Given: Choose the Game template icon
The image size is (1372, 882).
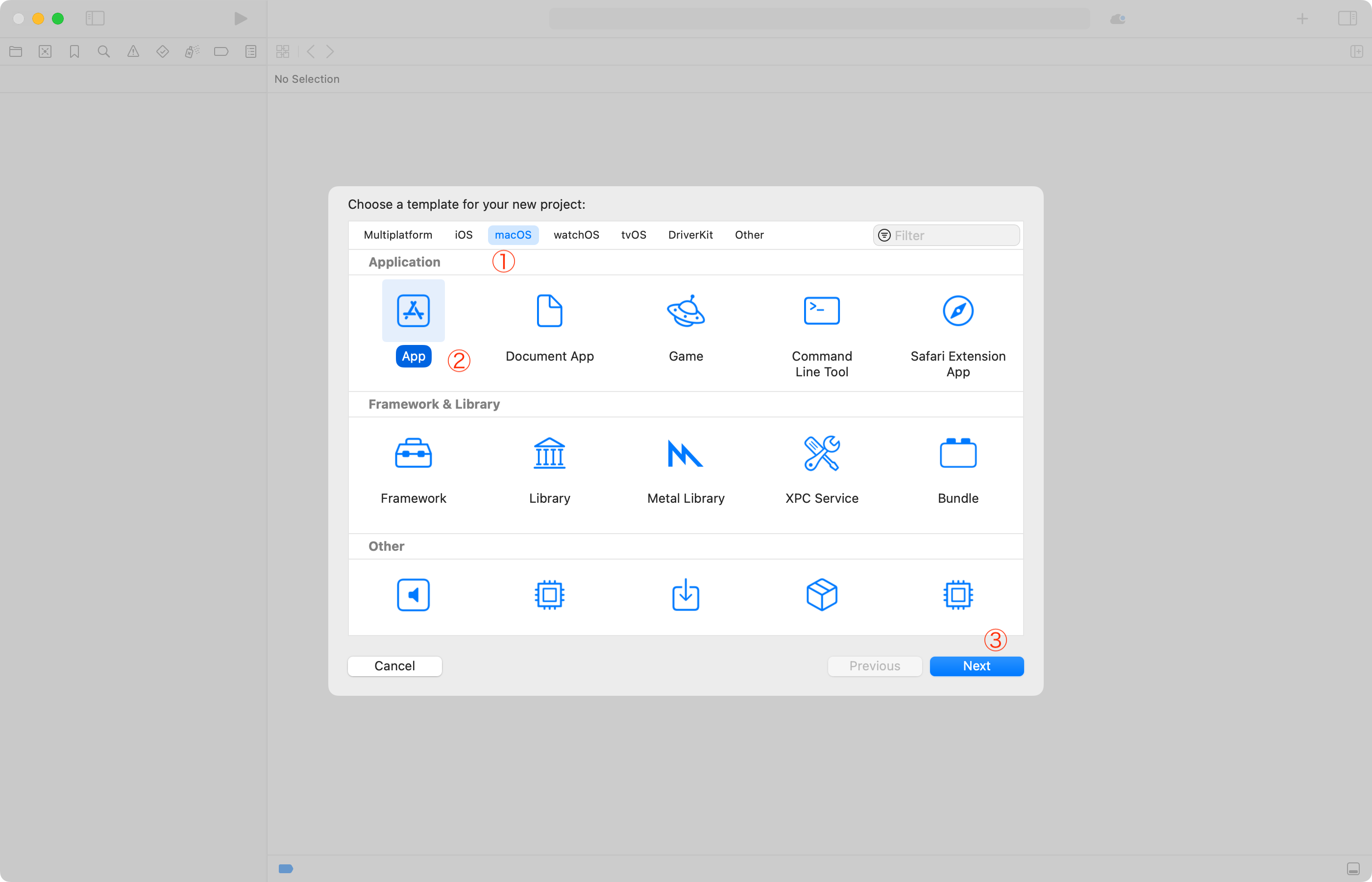Looking at the screenshot, I should click(x=686, y=311).
